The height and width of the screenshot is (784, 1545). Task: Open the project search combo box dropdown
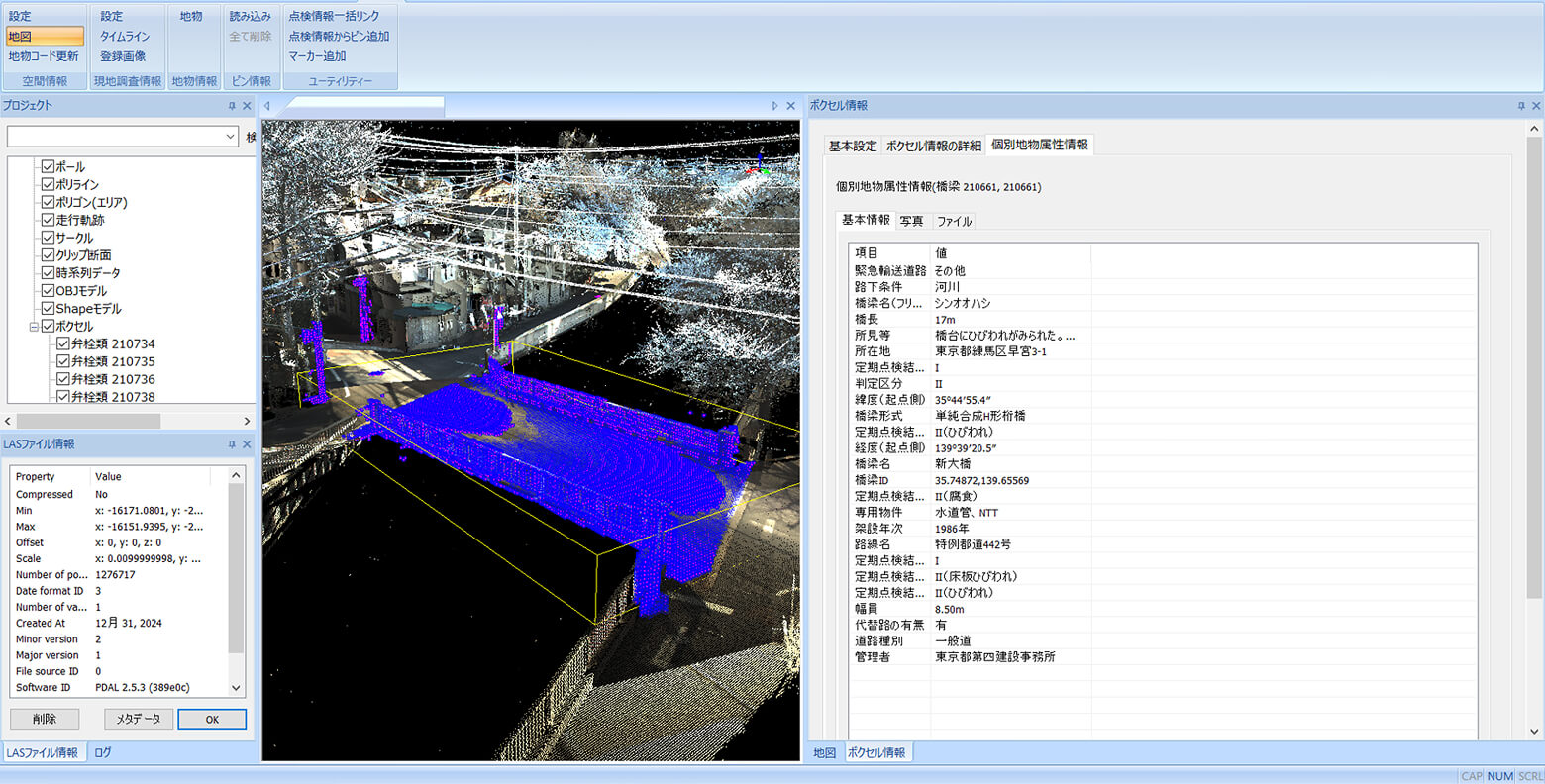(x=232, y=136)
